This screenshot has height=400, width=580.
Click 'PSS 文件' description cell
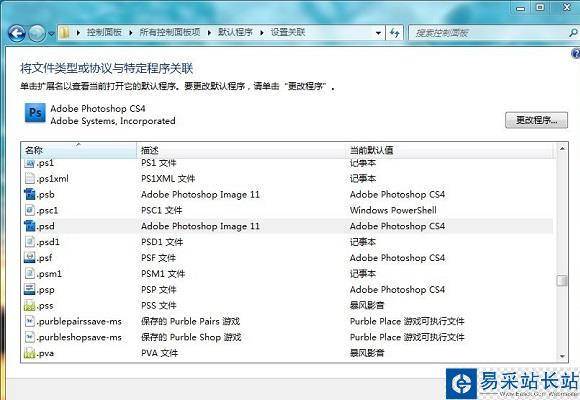pos(159,306)
